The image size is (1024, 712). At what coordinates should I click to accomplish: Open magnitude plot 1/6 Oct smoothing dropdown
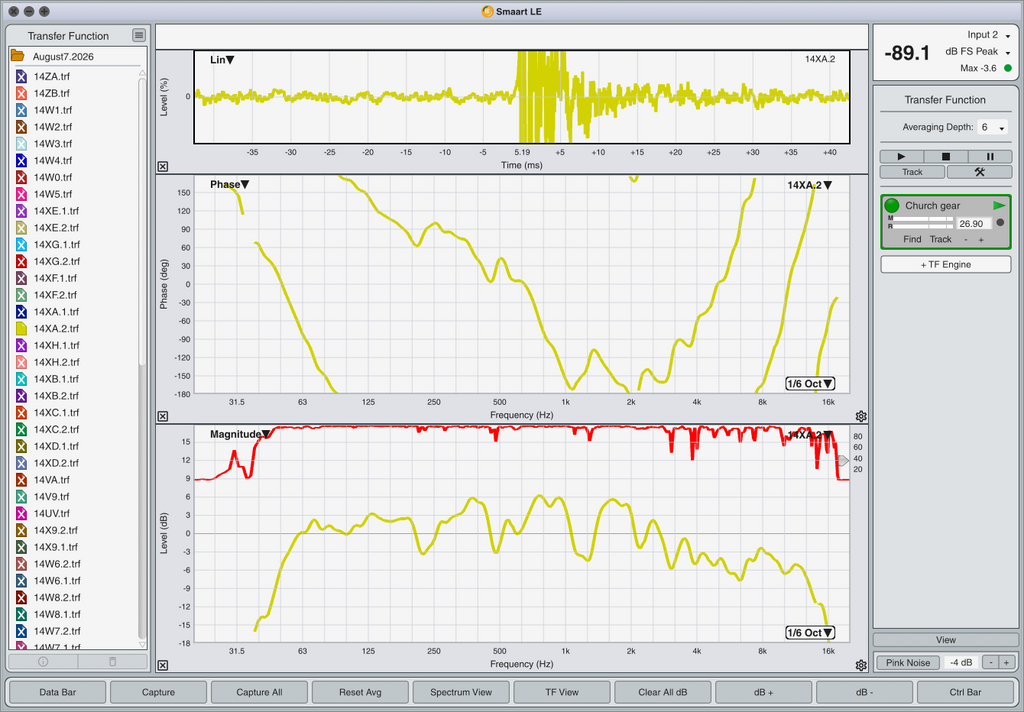[810, 632]
